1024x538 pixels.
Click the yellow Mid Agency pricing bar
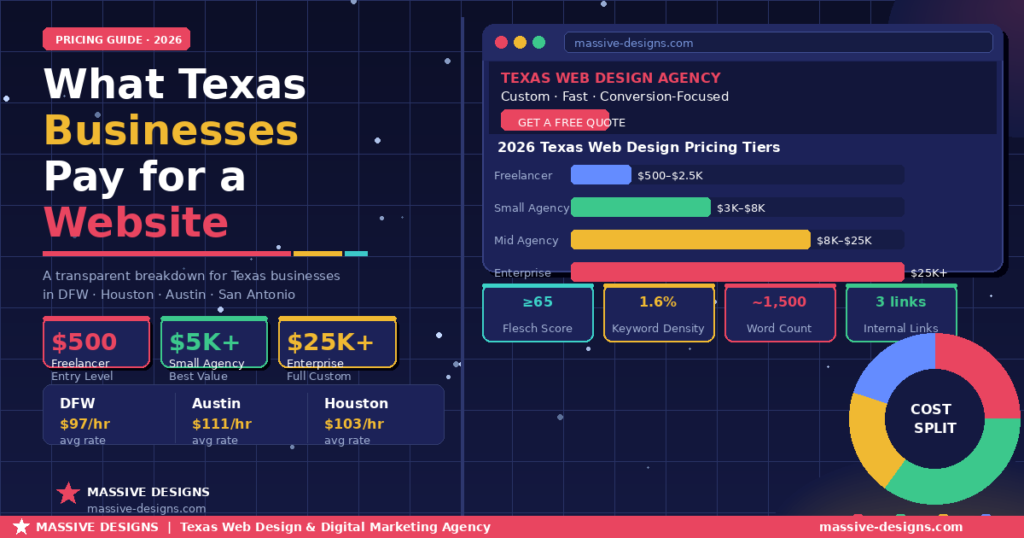(x=690, y=240)
